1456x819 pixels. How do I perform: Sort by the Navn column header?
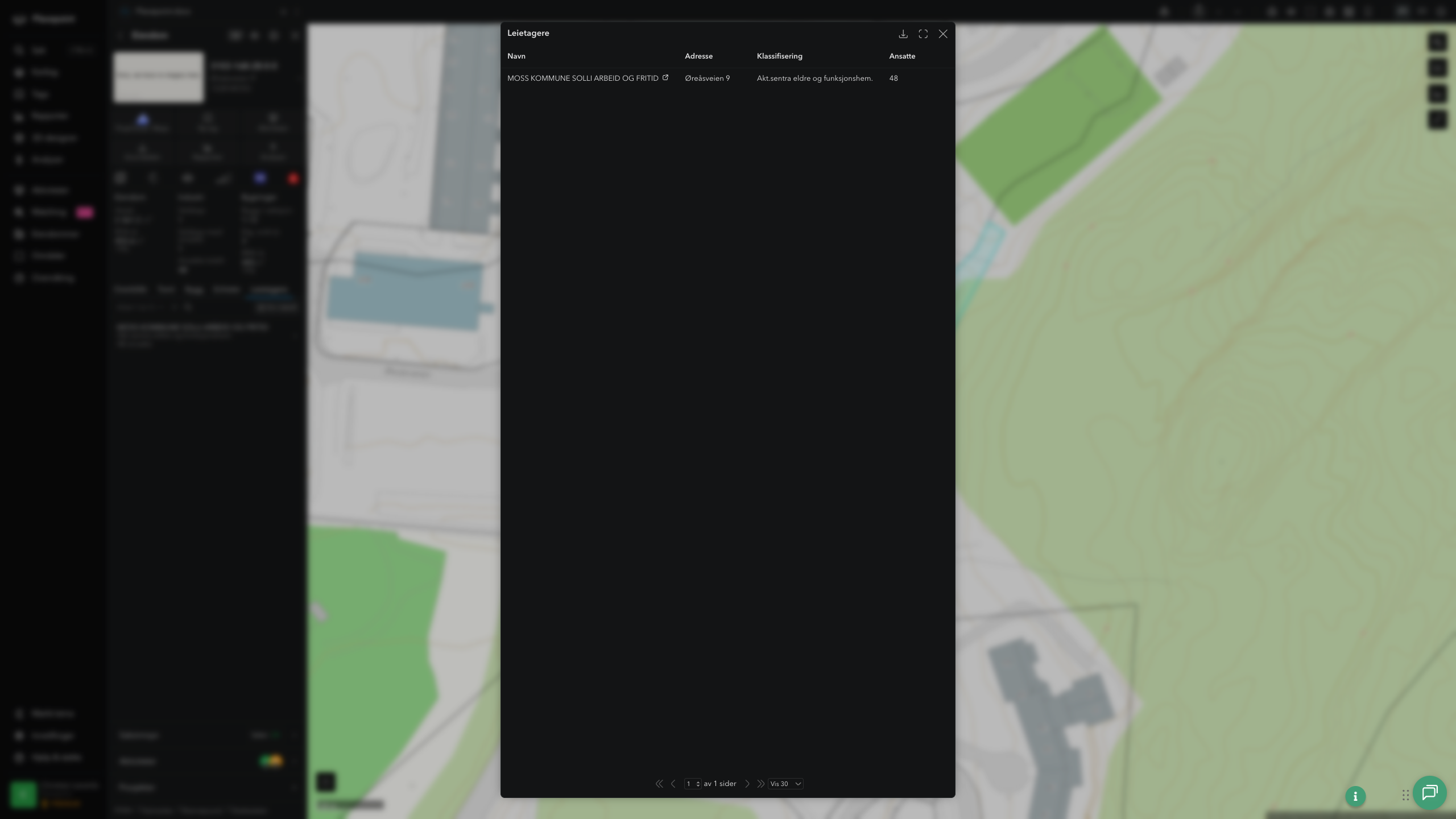pos(516,56)
